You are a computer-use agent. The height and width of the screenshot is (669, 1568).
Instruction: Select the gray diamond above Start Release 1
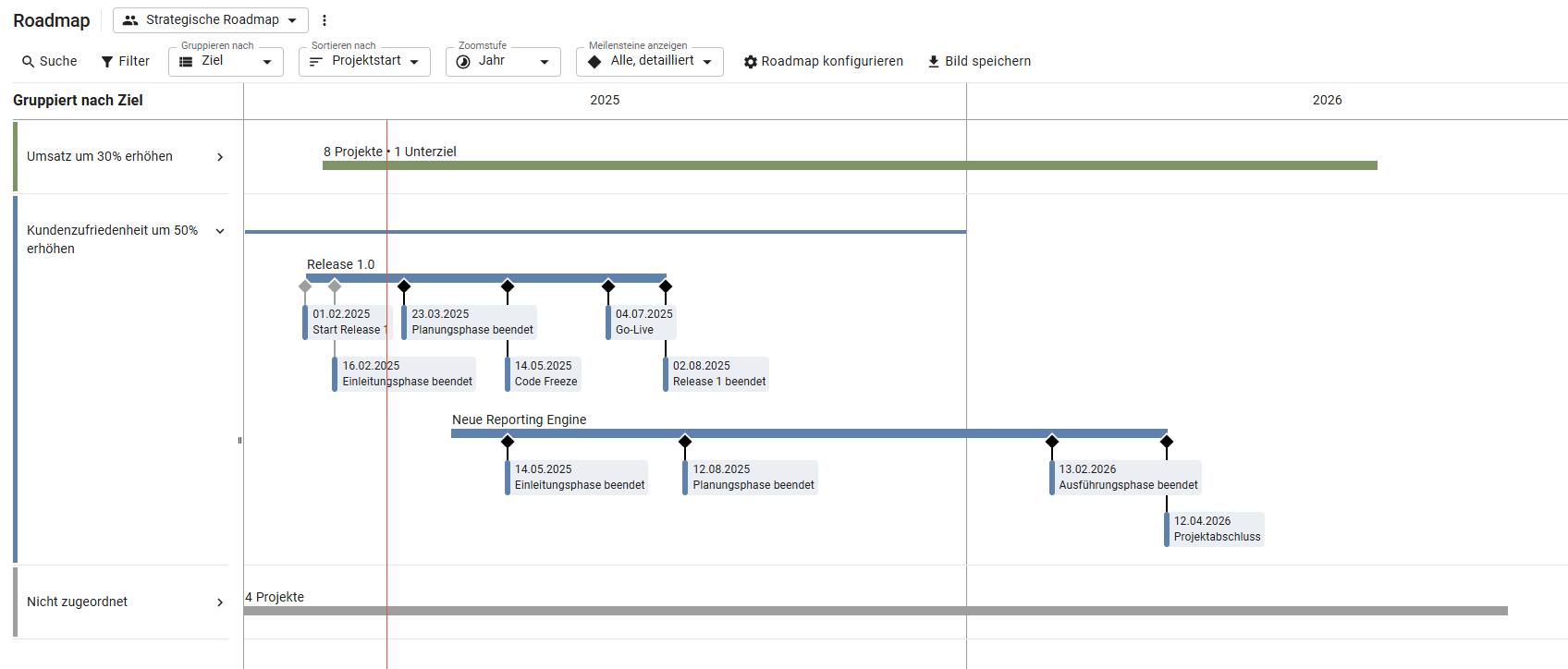(305, 286)
